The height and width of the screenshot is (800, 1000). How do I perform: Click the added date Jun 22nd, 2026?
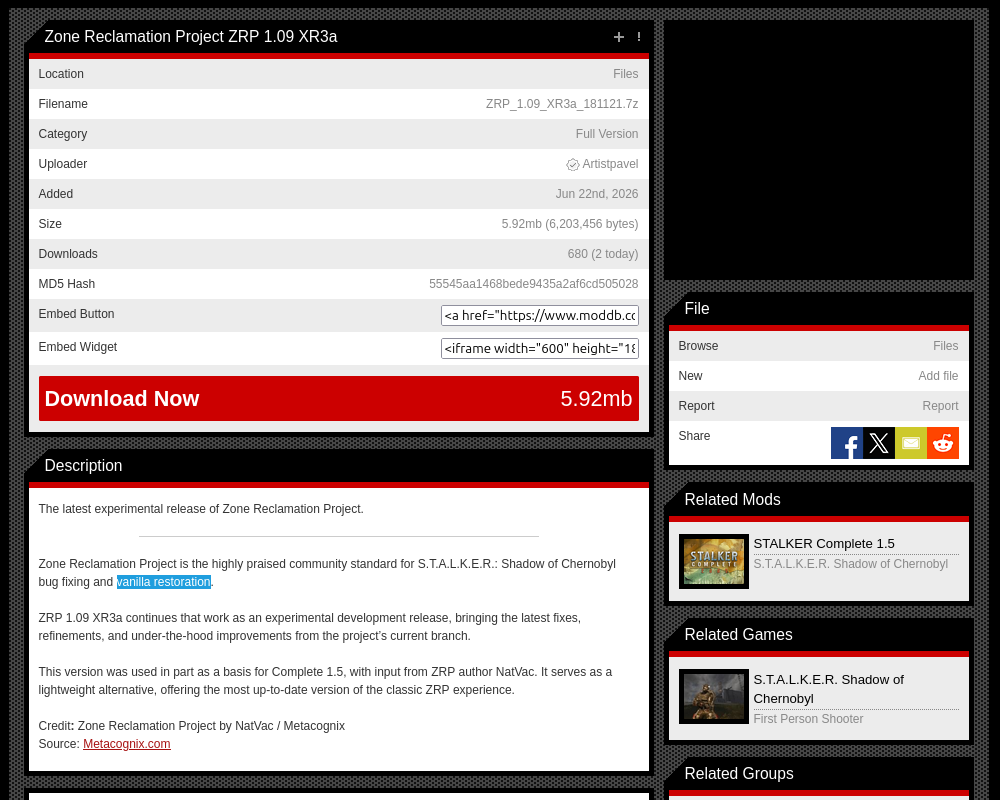596,194
